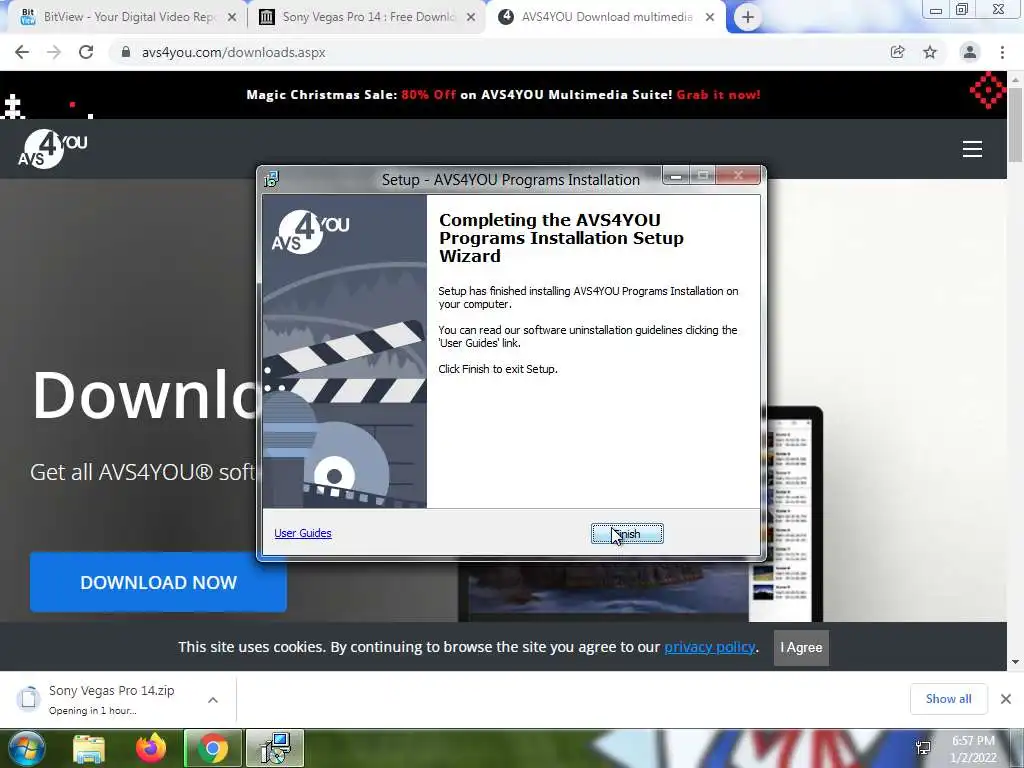
Task: Reload the current page
Action: tap(86, 52)
